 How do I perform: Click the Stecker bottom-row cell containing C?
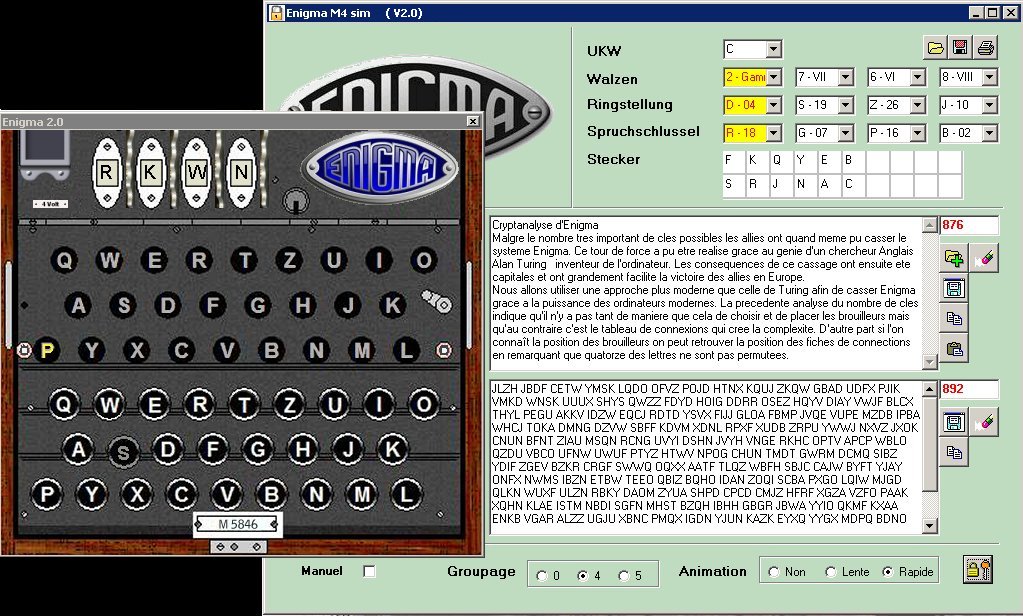(x=854, y=185)
